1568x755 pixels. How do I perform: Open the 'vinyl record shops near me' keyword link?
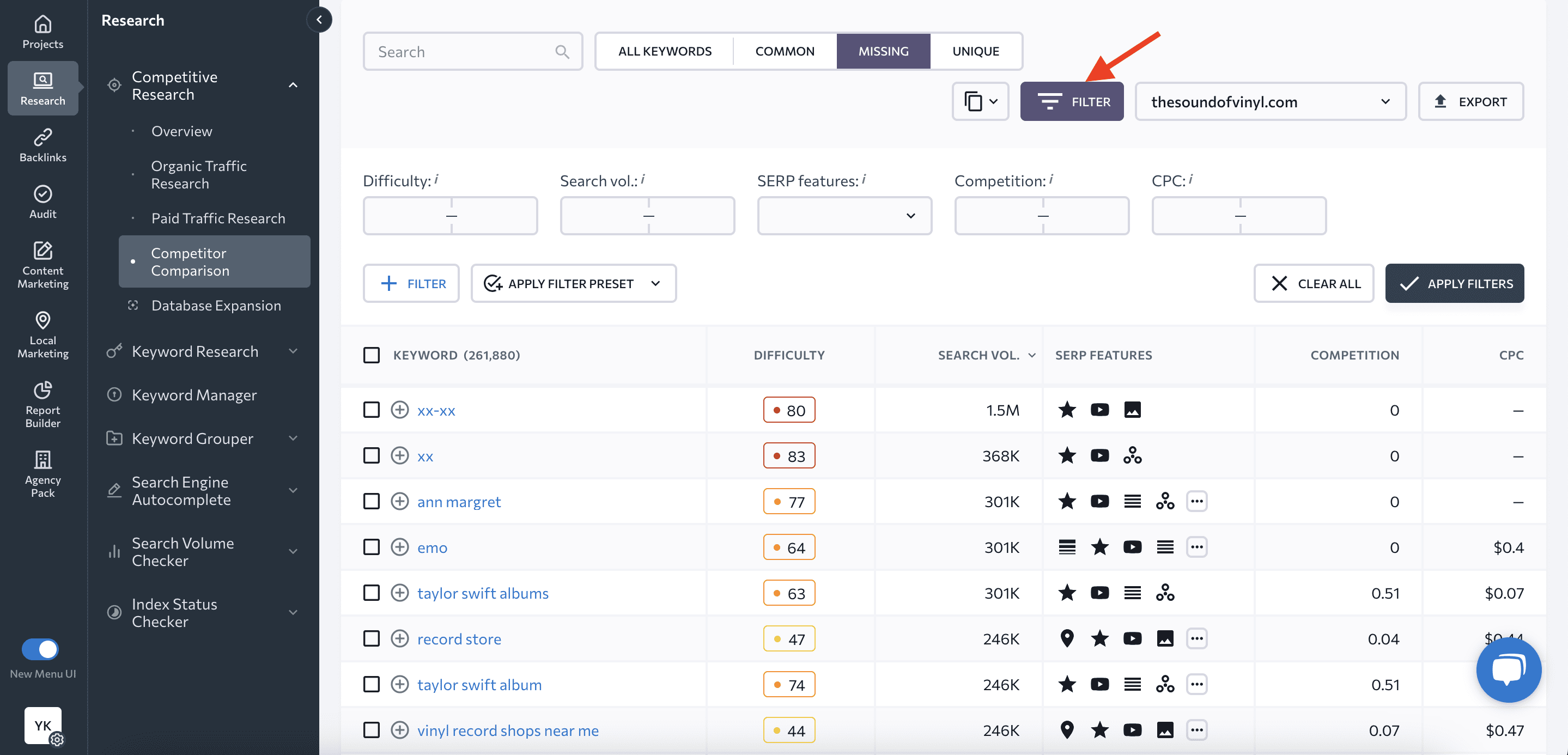pos(508,730)
